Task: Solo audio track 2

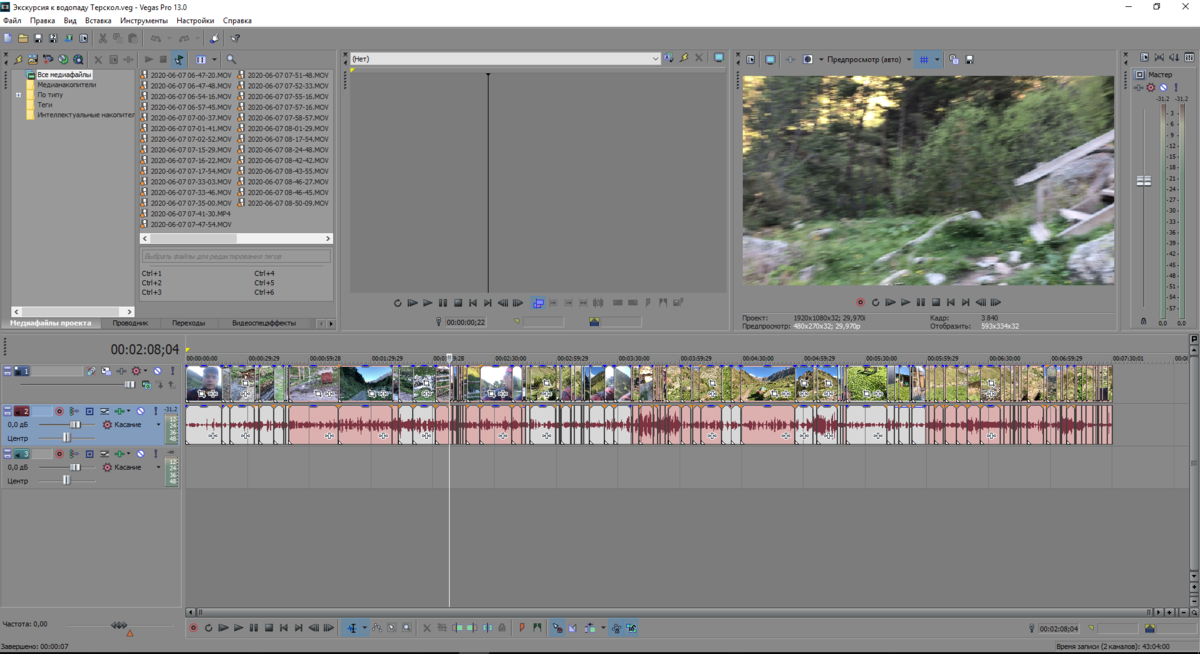Action: tap(156, 411)
